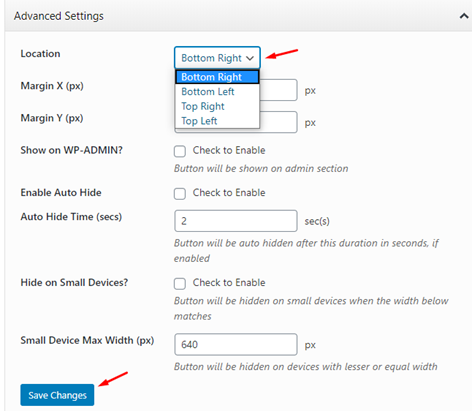The image size is (472, 411).
Task: Enable Show on WP-ADMIN checkbox
Action: tap(180, 151)
